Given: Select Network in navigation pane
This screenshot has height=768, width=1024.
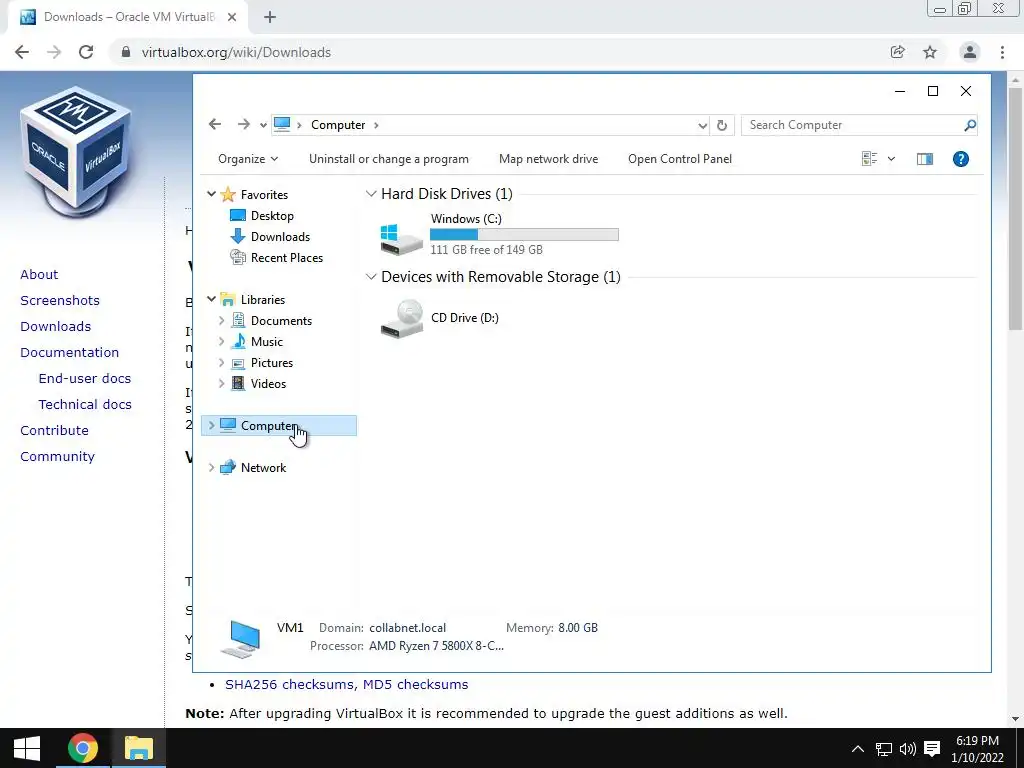Looking at the screenshot, I should 263,468.
